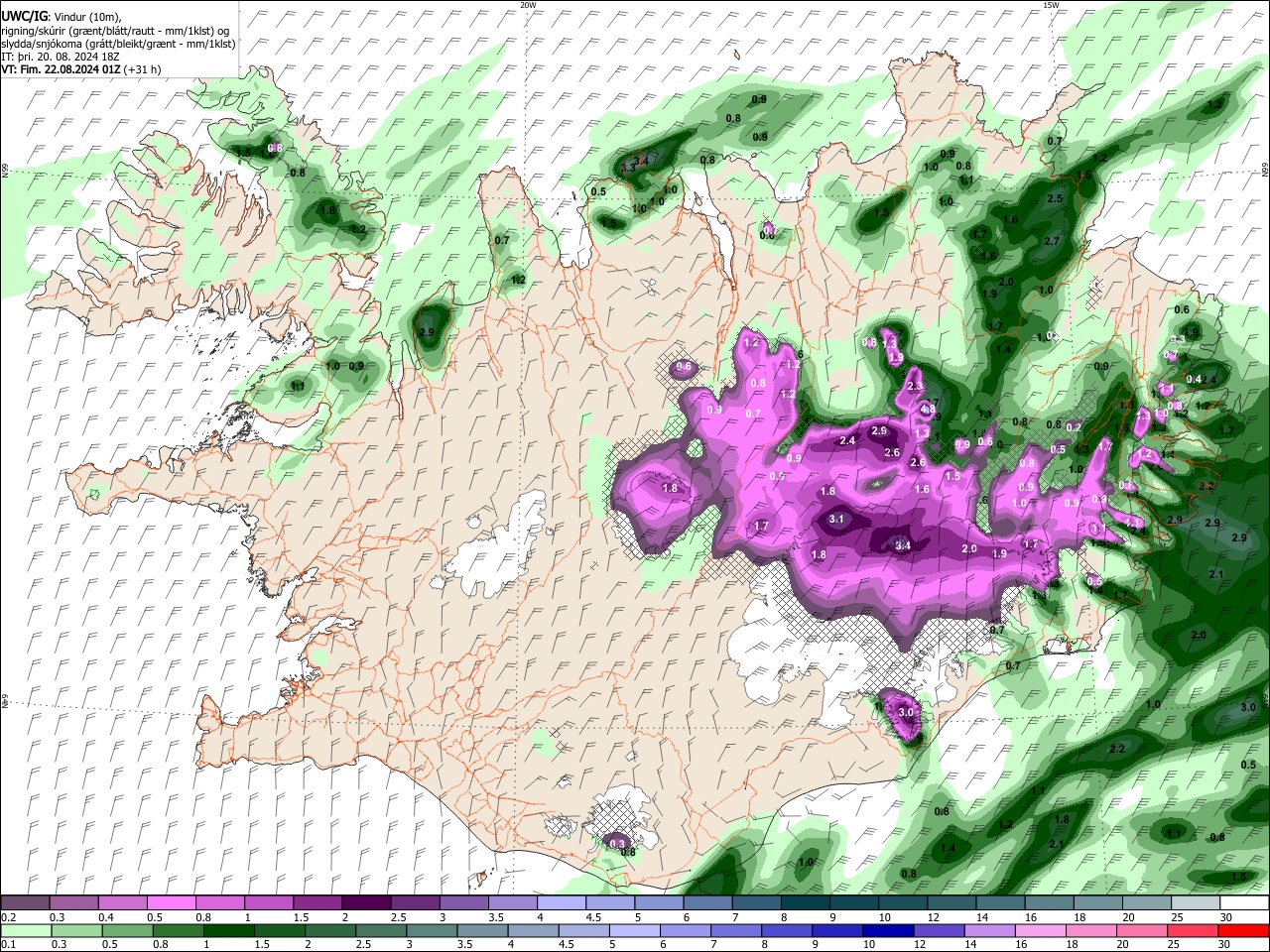Image resolution: width=1270 pixels, height=952 pixels.
Task: Pick the darkest purple swatch in the upper legend
Action: coord(366,903)
